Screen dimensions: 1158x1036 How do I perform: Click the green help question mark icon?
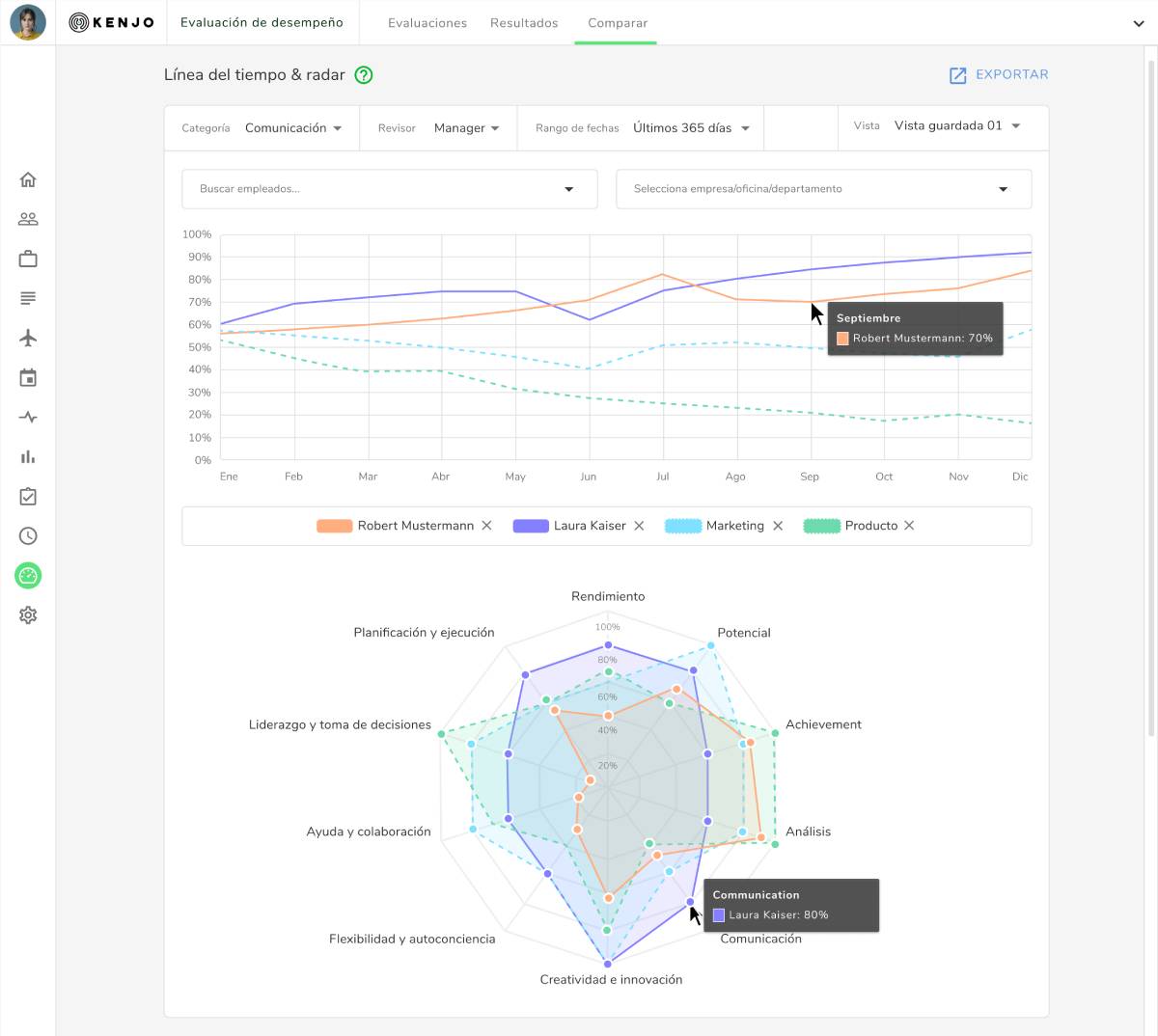[x=364, y=75]
